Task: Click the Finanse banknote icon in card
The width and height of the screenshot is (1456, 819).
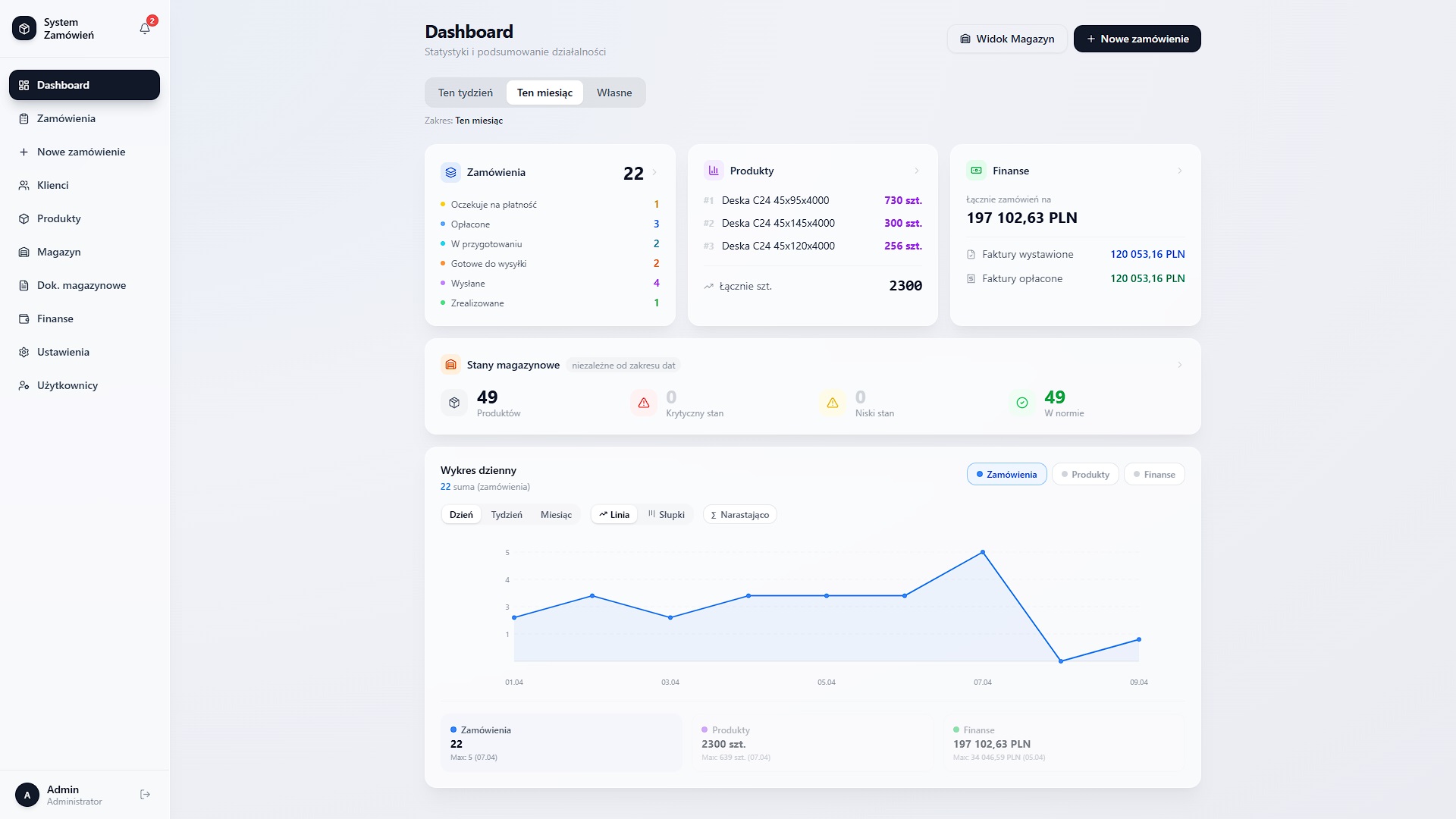Action: click(976, 171)
